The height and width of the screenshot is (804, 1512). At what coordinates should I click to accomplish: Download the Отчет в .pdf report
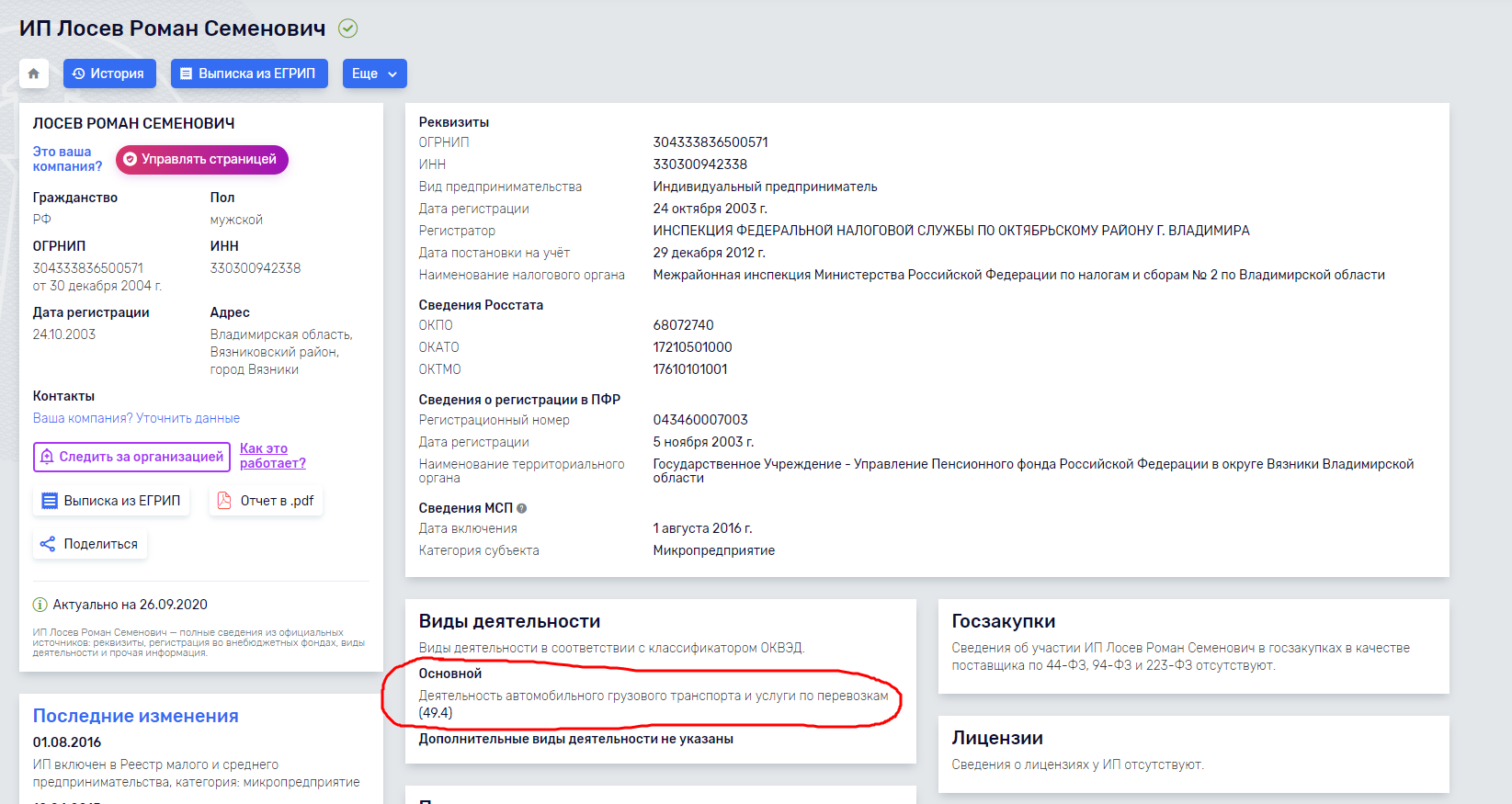click(266, 501)
